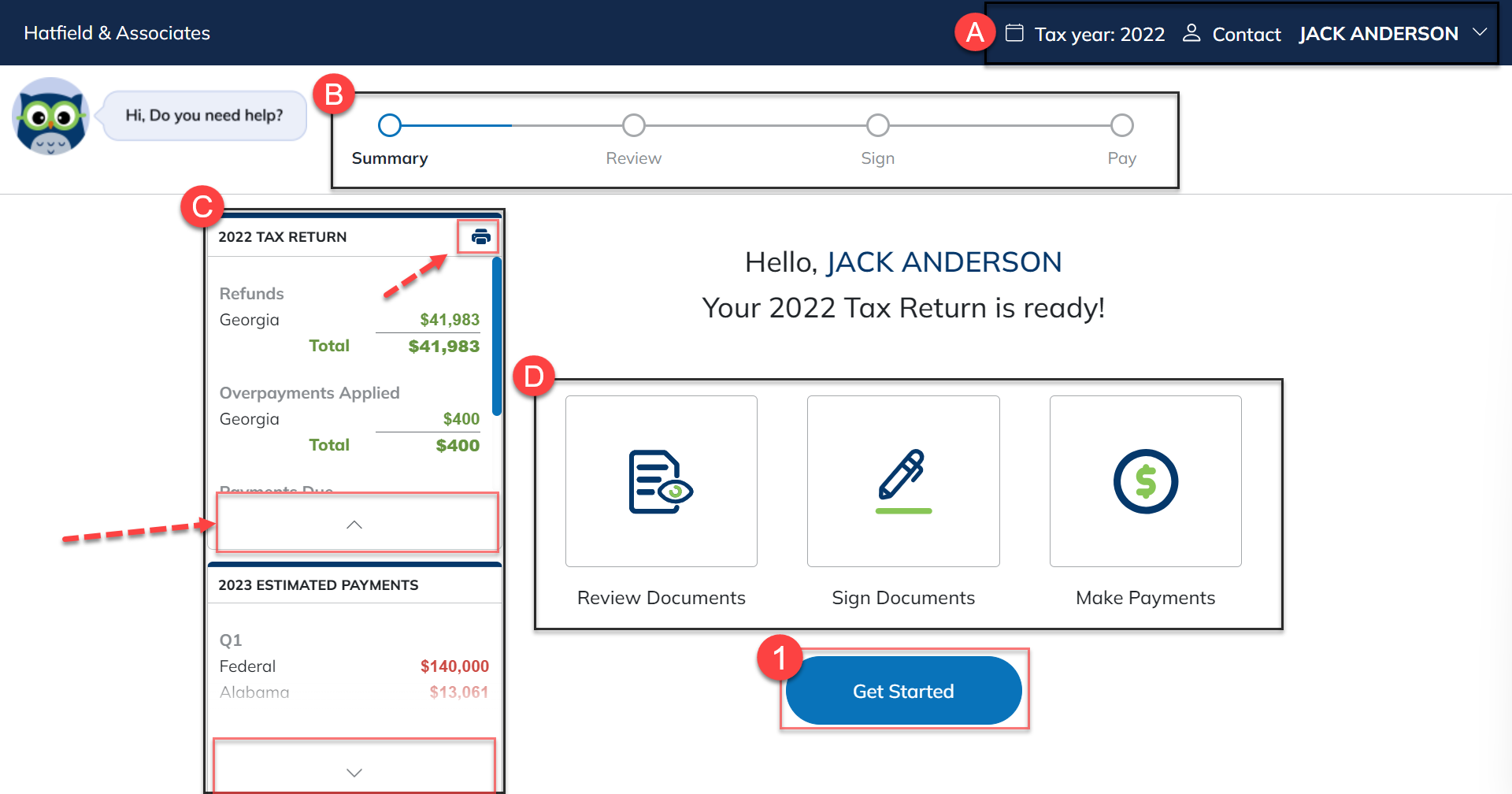1512x794 pixels.
Task: Select the Sign step circle
Action: (877, 125)
